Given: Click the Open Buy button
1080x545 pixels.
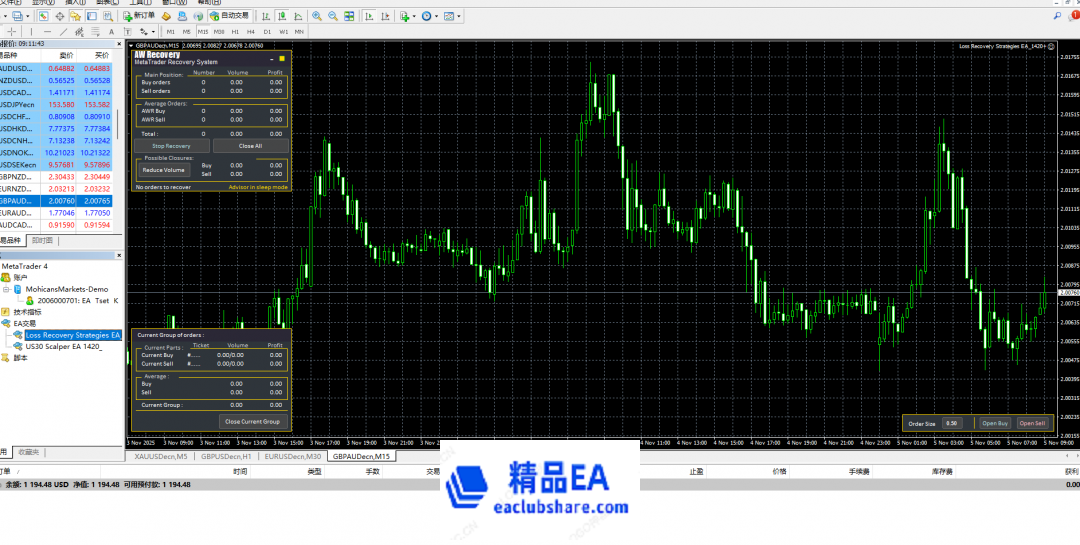Looking at the screenshot, I should click(995, 423).
